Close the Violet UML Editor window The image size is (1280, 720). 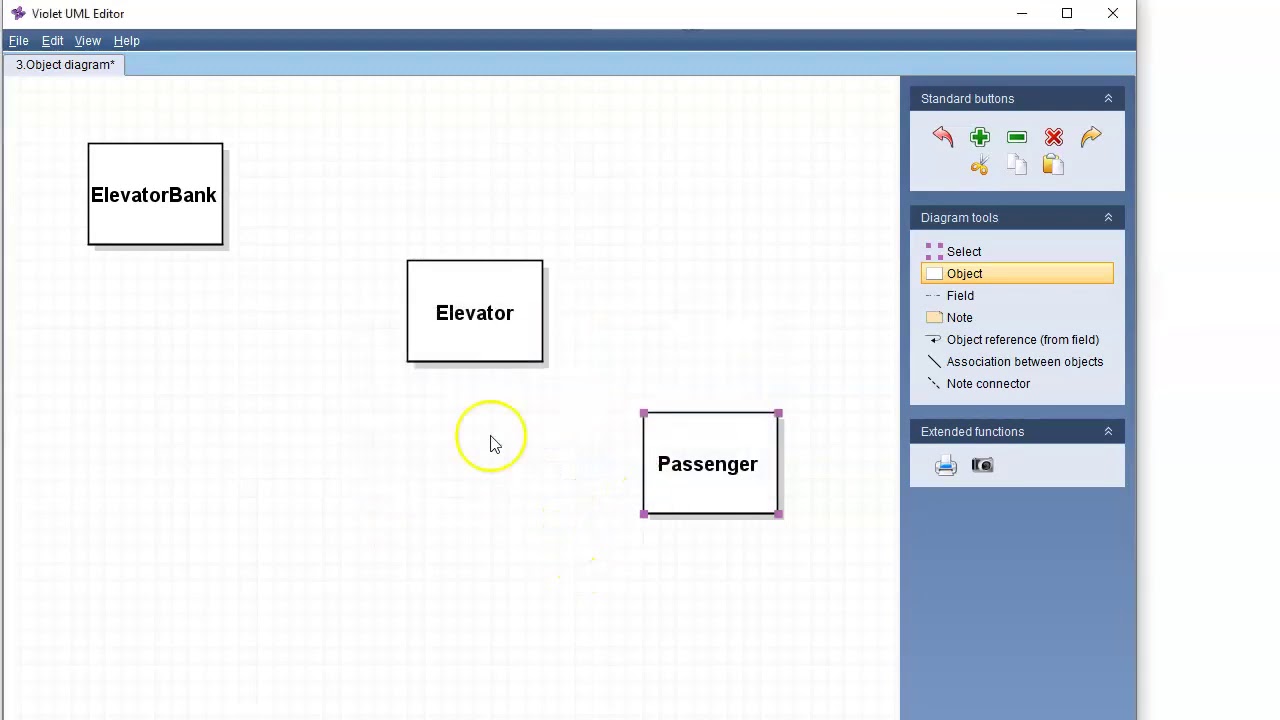[x=1113, y=13]
